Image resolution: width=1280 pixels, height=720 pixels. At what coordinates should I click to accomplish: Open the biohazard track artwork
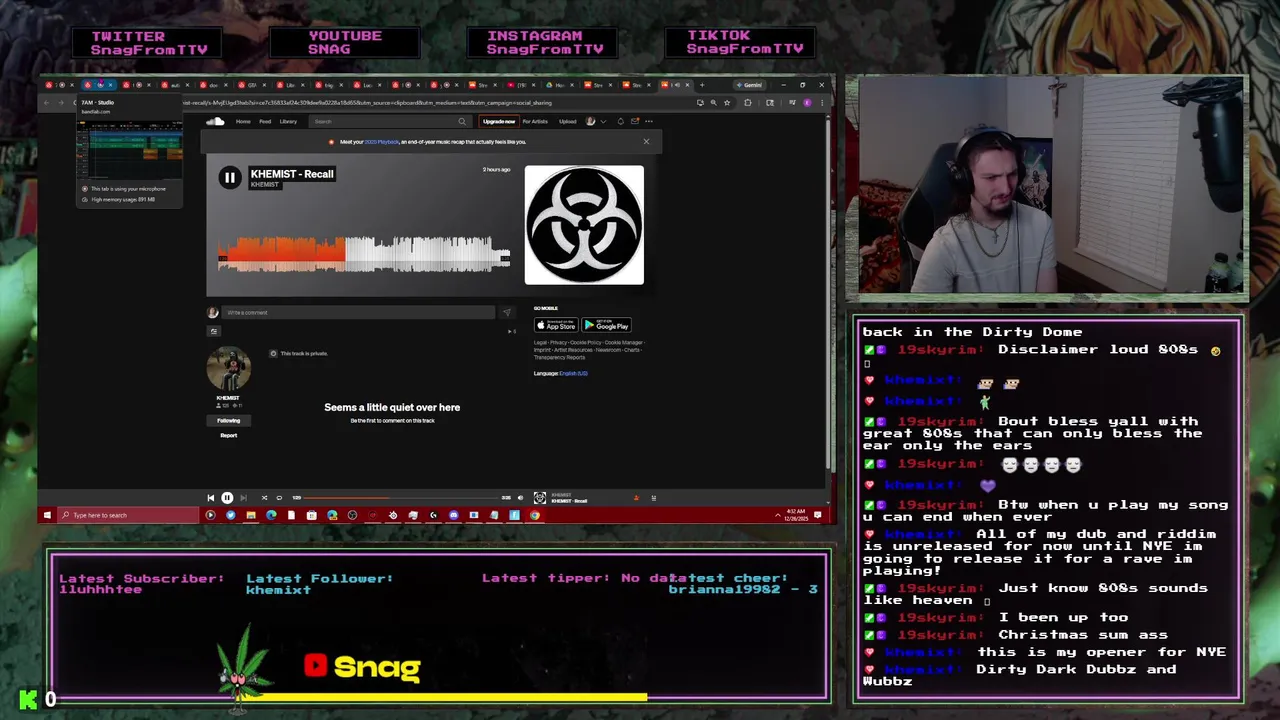(x=584, y=225)
